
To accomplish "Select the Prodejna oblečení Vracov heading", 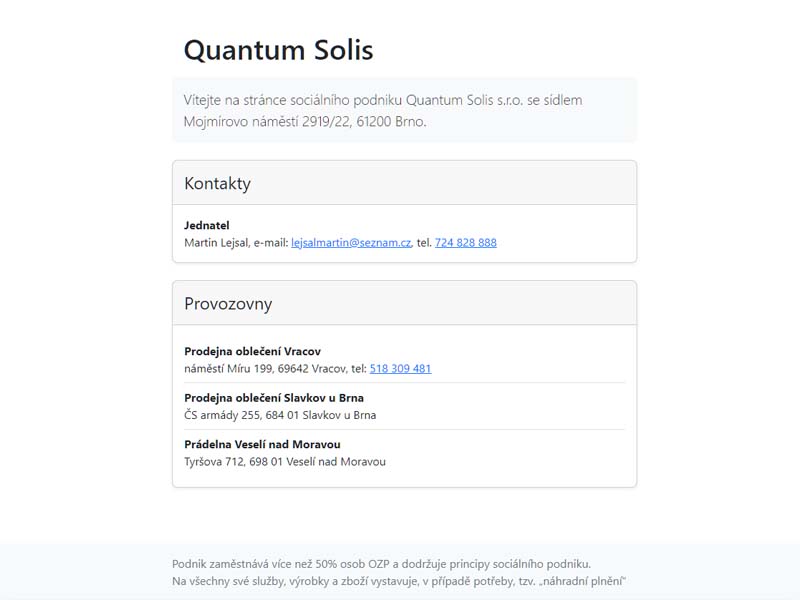I will click(253, 352).
